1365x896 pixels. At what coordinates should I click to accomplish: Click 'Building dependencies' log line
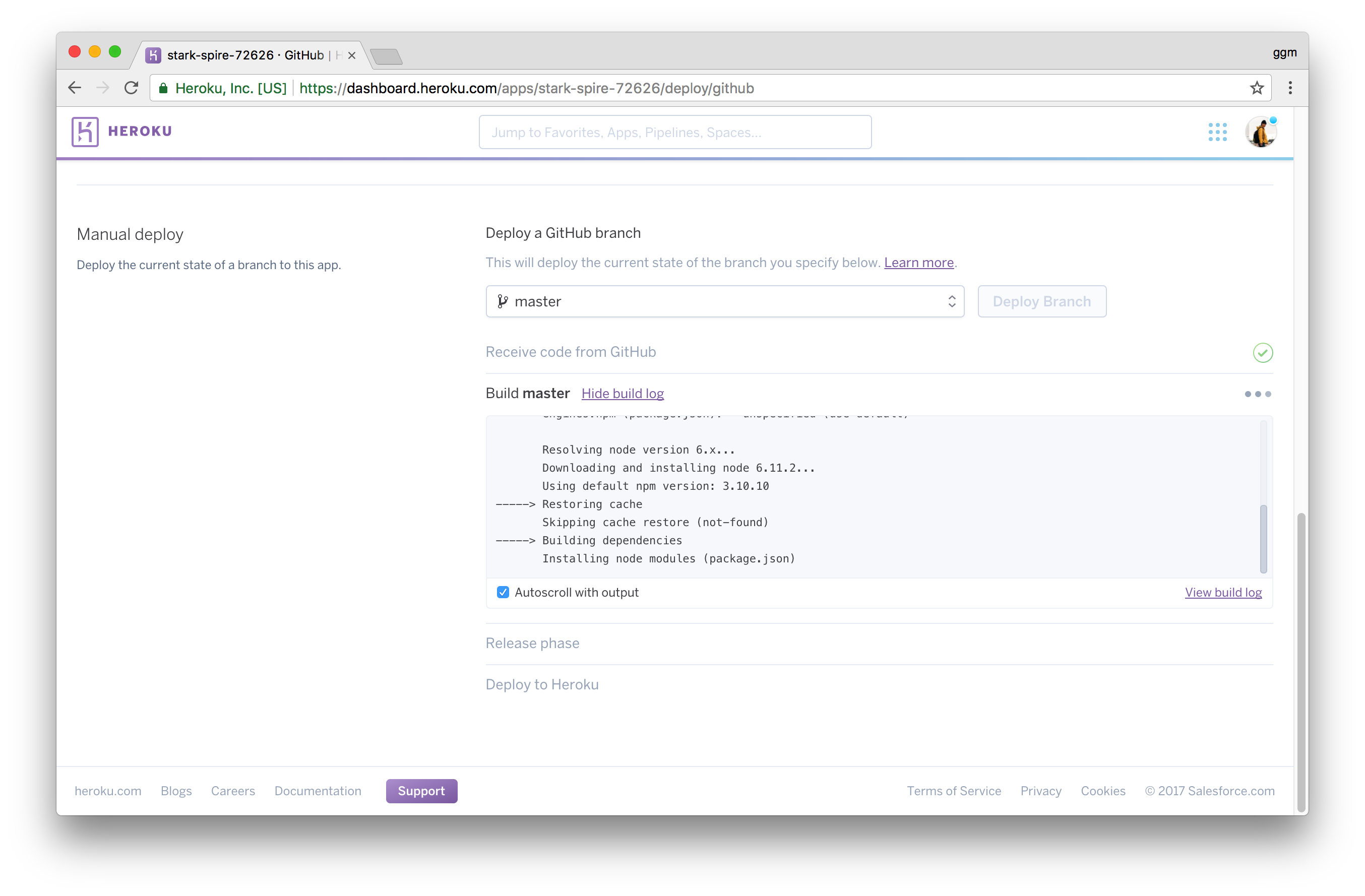click(x=612, y=540)
